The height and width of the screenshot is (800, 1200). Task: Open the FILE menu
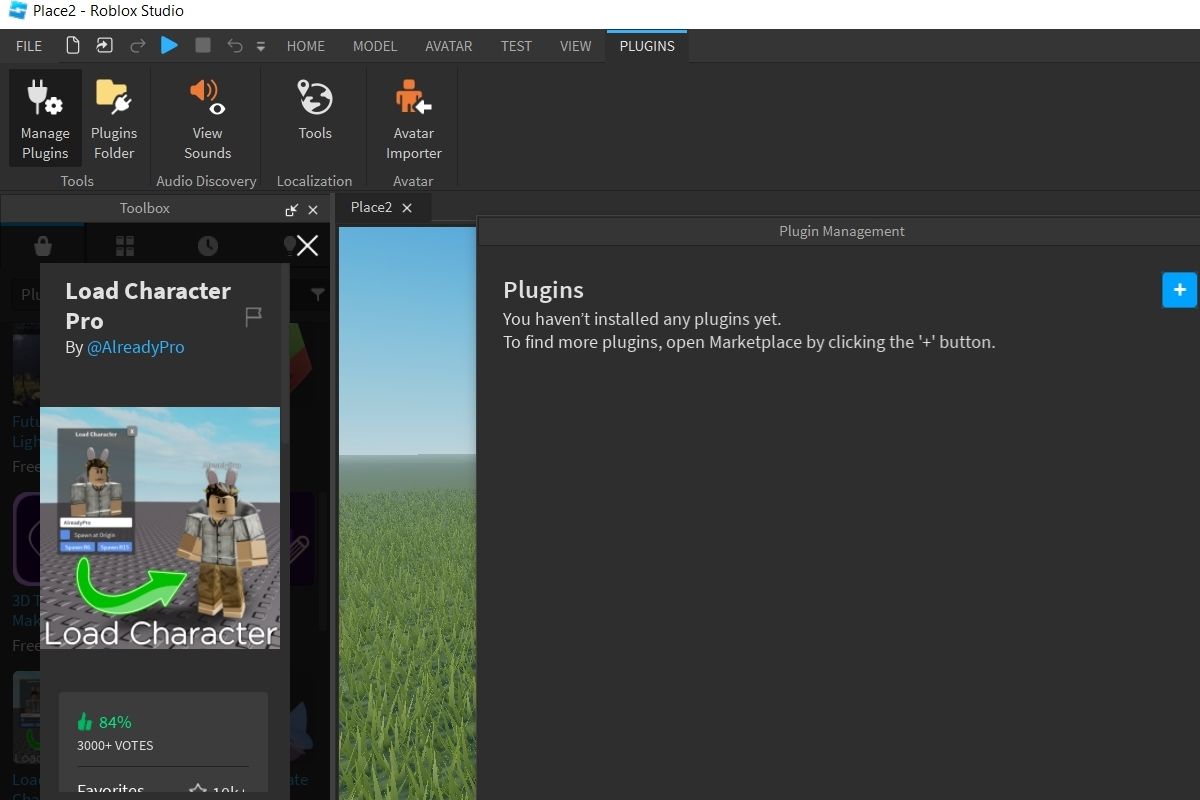(29, 46)
